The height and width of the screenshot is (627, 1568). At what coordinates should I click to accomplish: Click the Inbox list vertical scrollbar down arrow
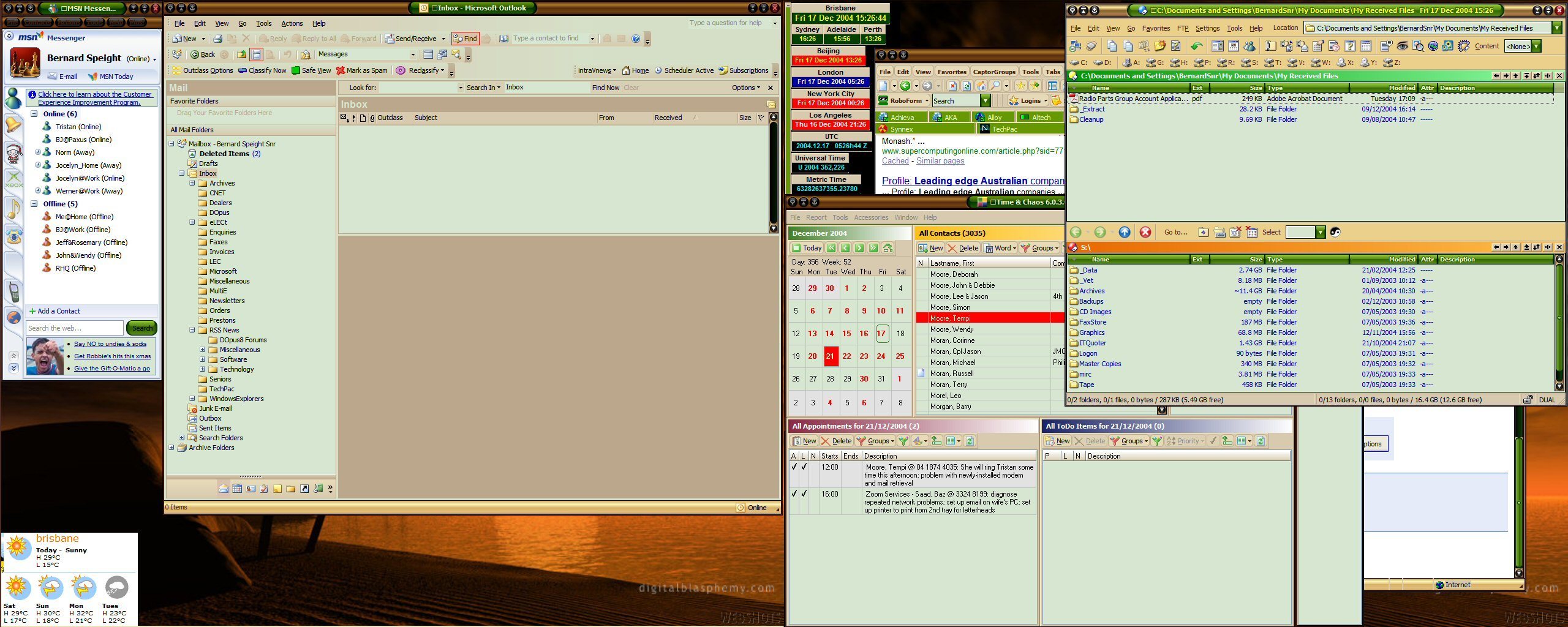pos(774,228)
